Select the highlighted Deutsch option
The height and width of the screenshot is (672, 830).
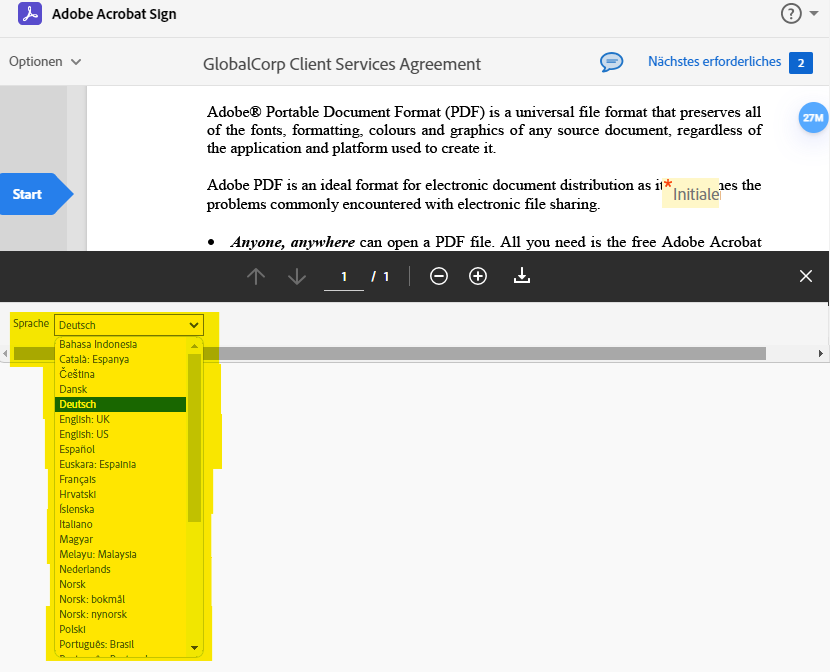121,404
